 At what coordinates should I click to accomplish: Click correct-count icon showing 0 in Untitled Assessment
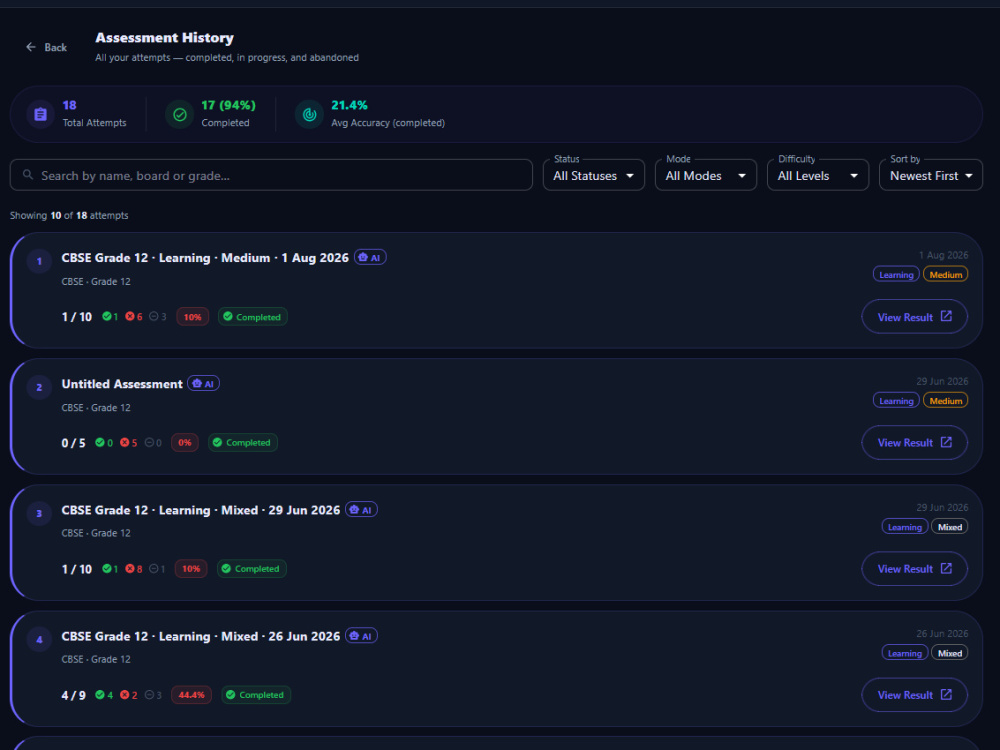[99, 443]
